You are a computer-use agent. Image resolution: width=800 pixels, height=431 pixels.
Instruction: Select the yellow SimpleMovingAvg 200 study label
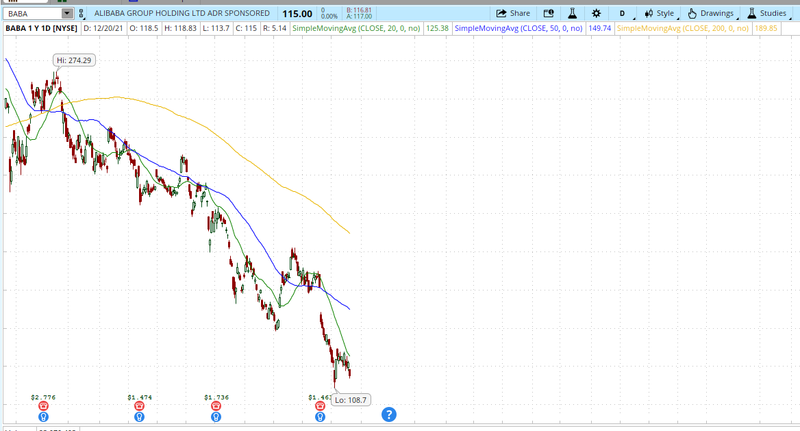coord(683,28)
